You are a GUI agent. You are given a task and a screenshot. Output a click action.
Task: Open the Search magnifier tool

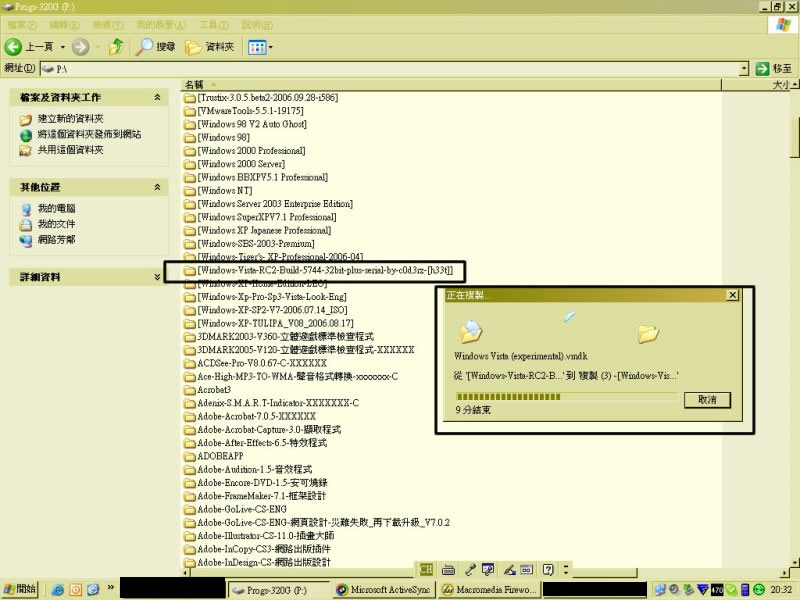(x=144, y=47)
